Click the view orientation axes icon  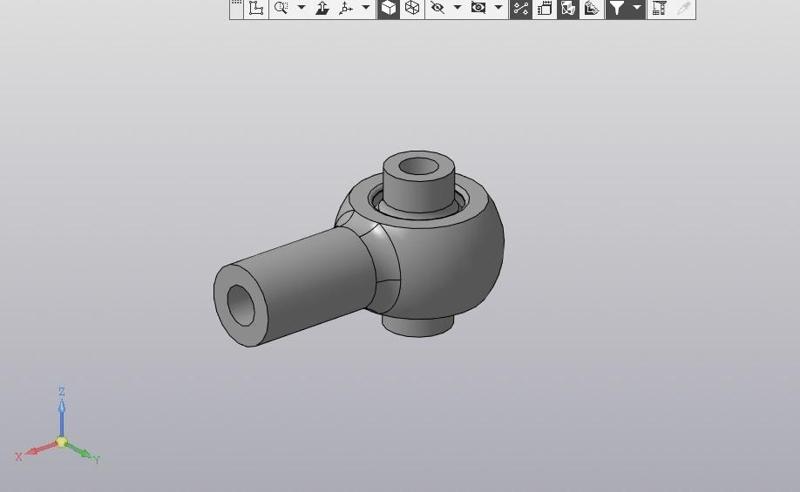346,8
